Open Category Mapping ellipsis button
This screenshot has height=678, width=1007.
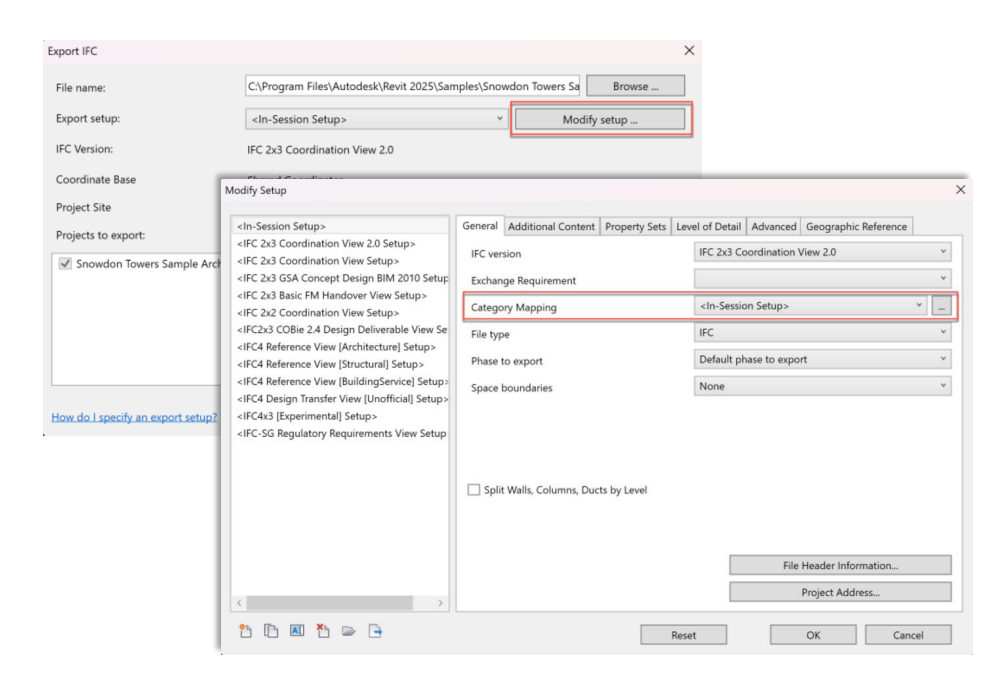941,307
